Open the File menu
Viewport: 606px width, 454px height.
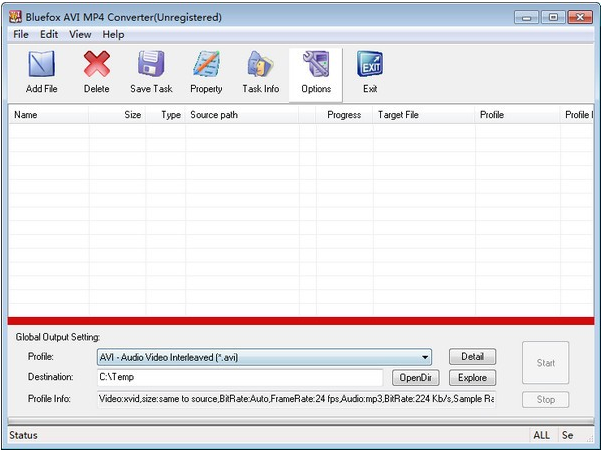(21, 34)
